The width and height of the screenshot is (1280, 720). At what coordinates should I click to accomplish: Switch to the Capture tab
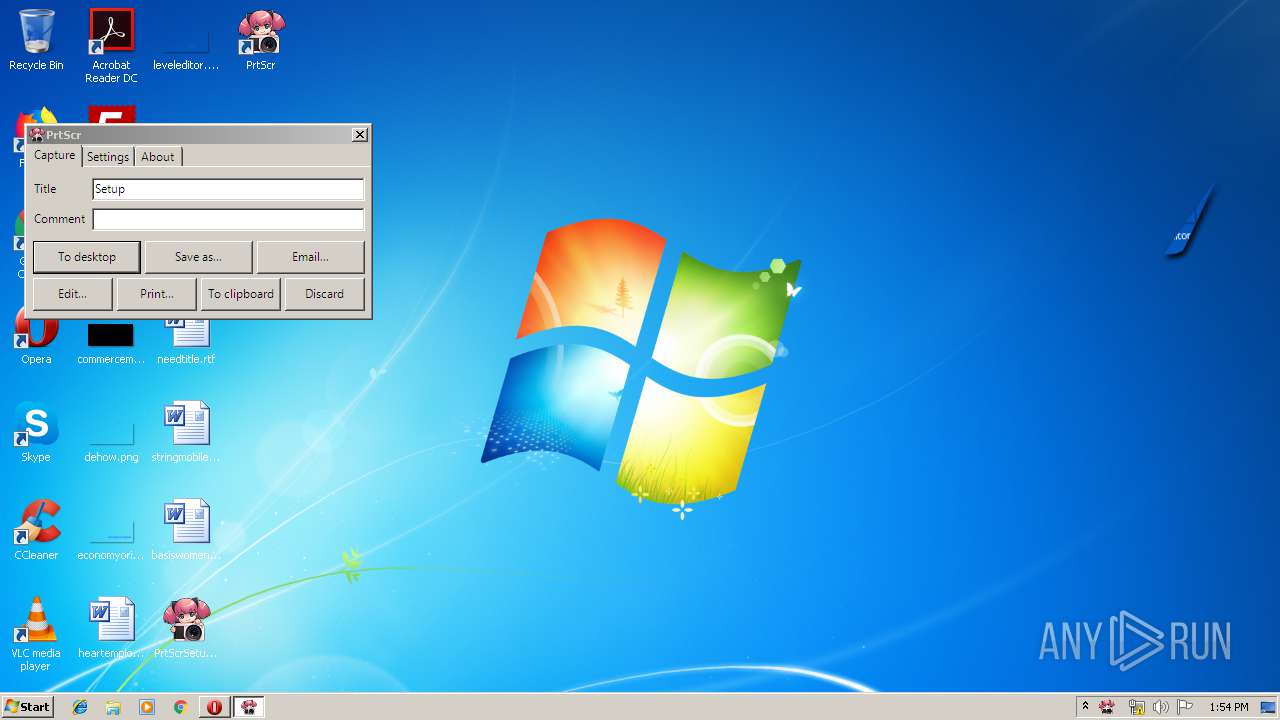pyautogui.click(x=54, y=156)
